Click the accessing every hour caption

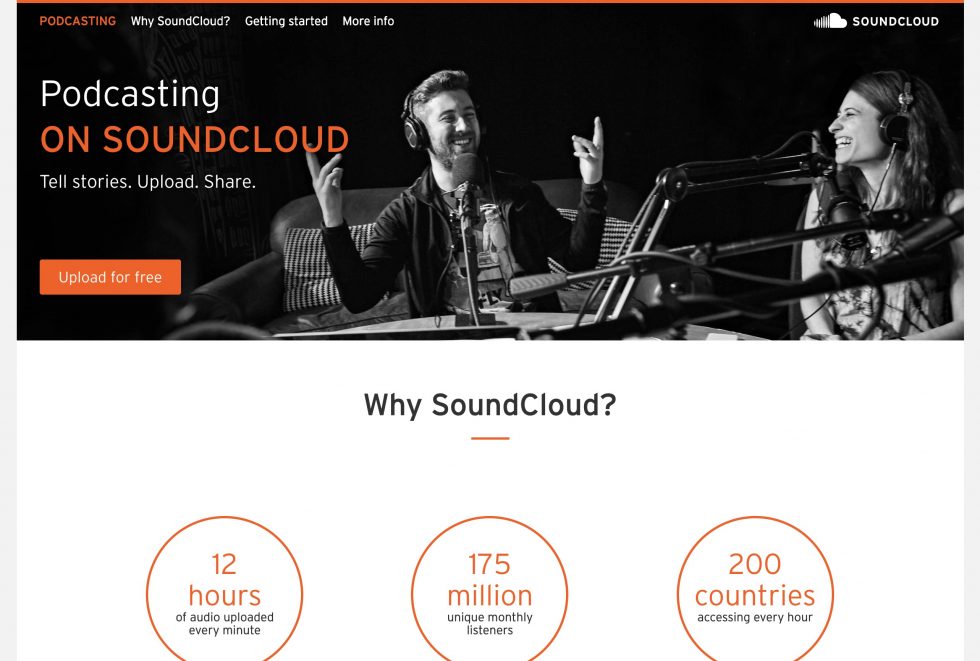point(755,617)
